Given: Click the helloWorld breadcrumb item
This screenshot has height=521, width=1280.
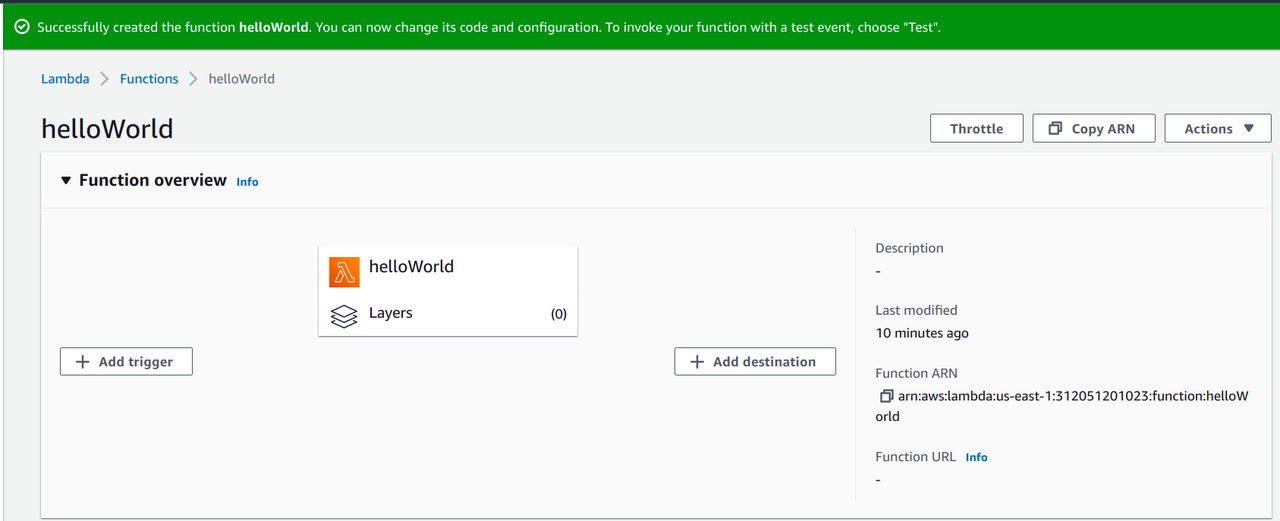Looking at the screenshot, I should [x=241, y=79].
